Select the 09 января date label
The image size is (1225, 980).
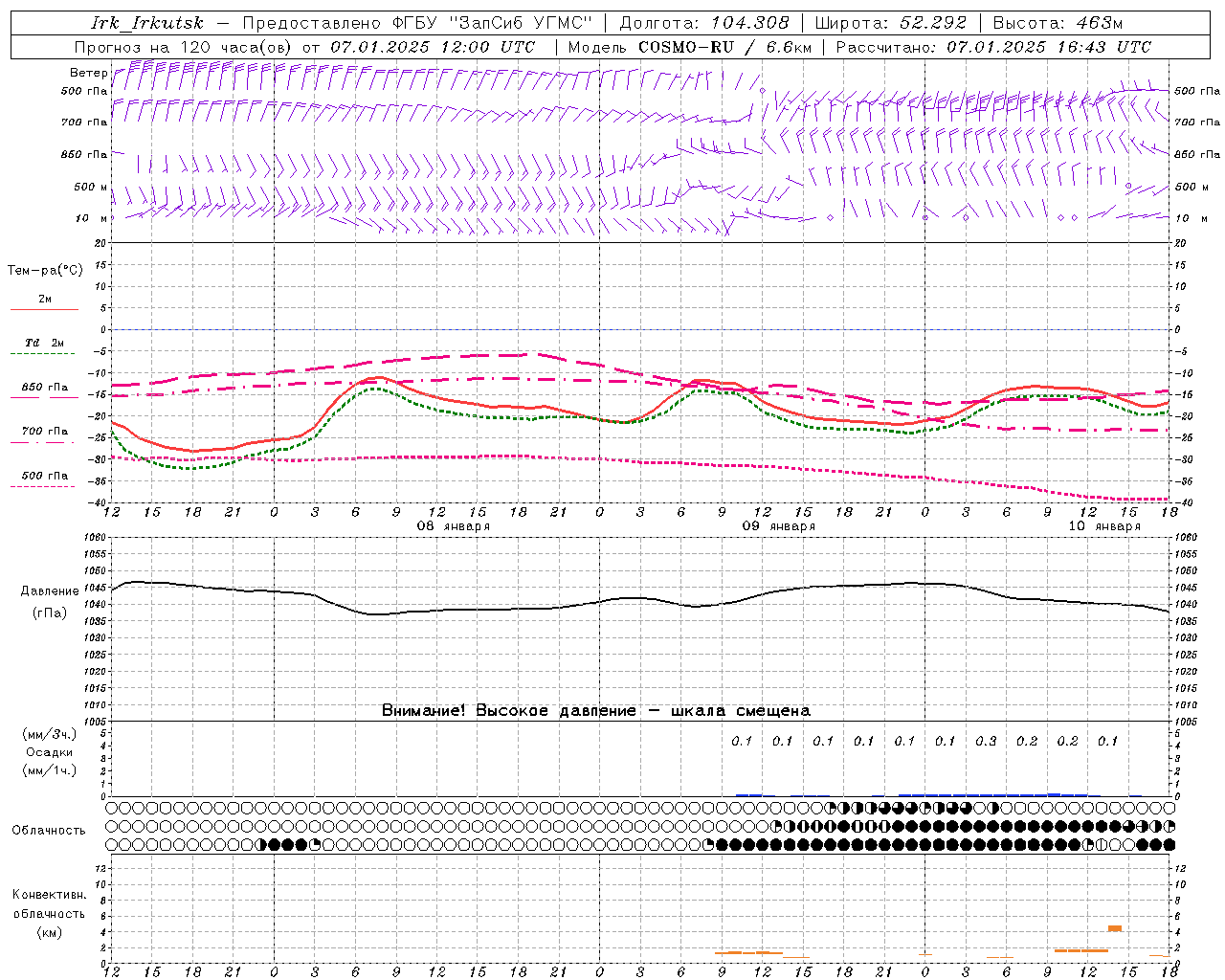[x=779, y=526]
